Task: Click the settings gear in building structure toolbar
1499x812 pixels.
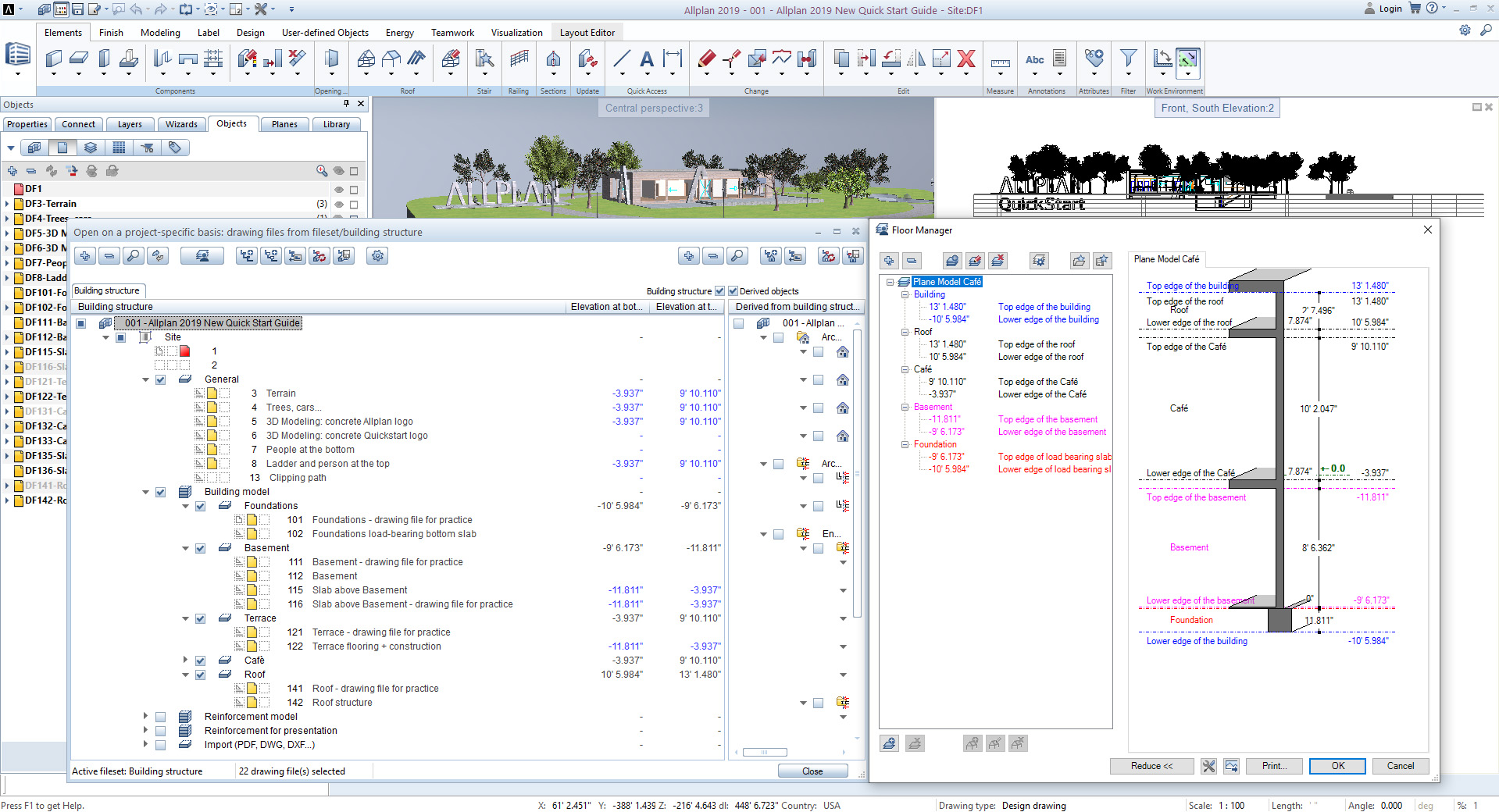Action: pos(377,255)
